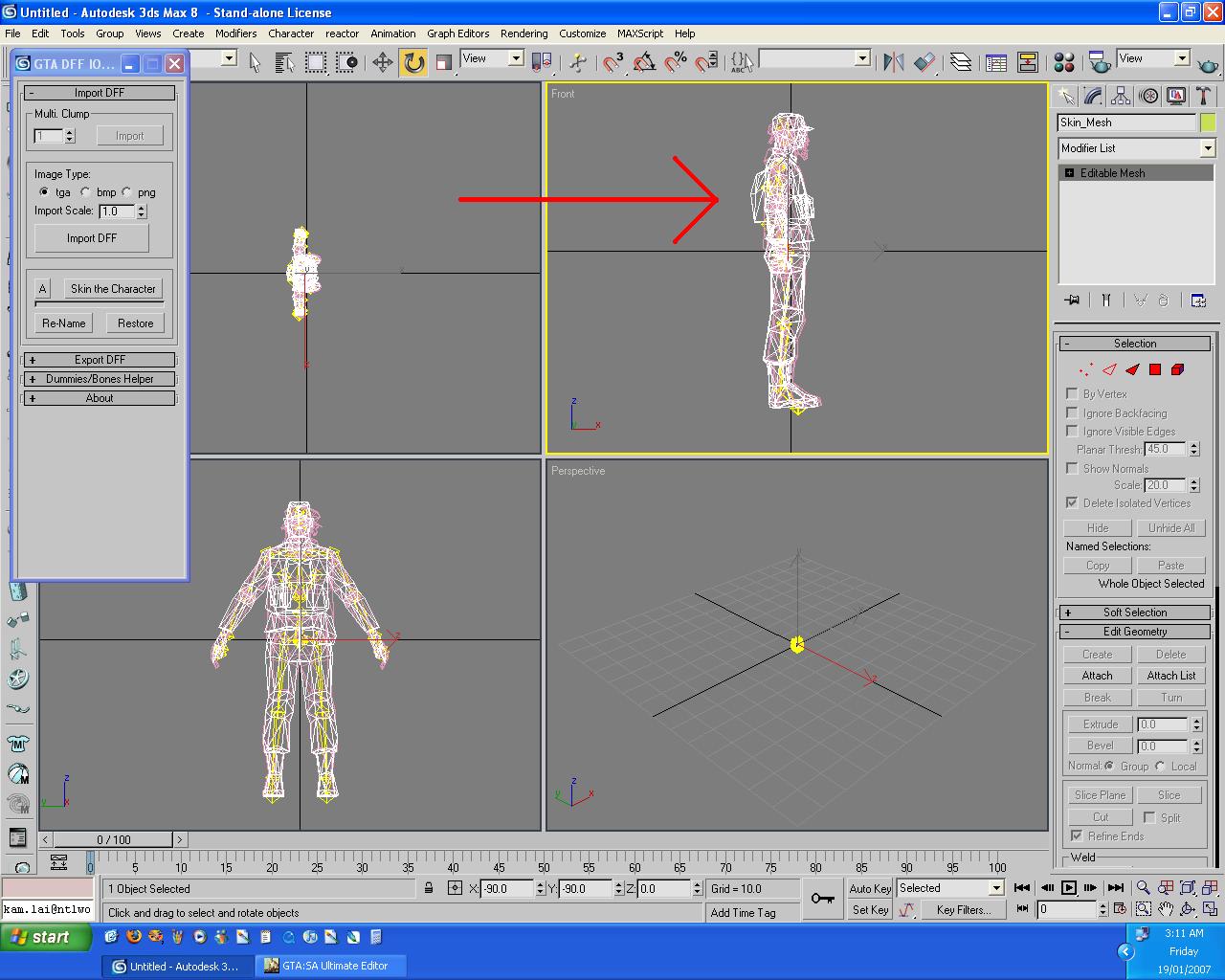Expand the Export DFF rollout
1225x980 pixels.
pyautogui.click(x=100, y=360)
